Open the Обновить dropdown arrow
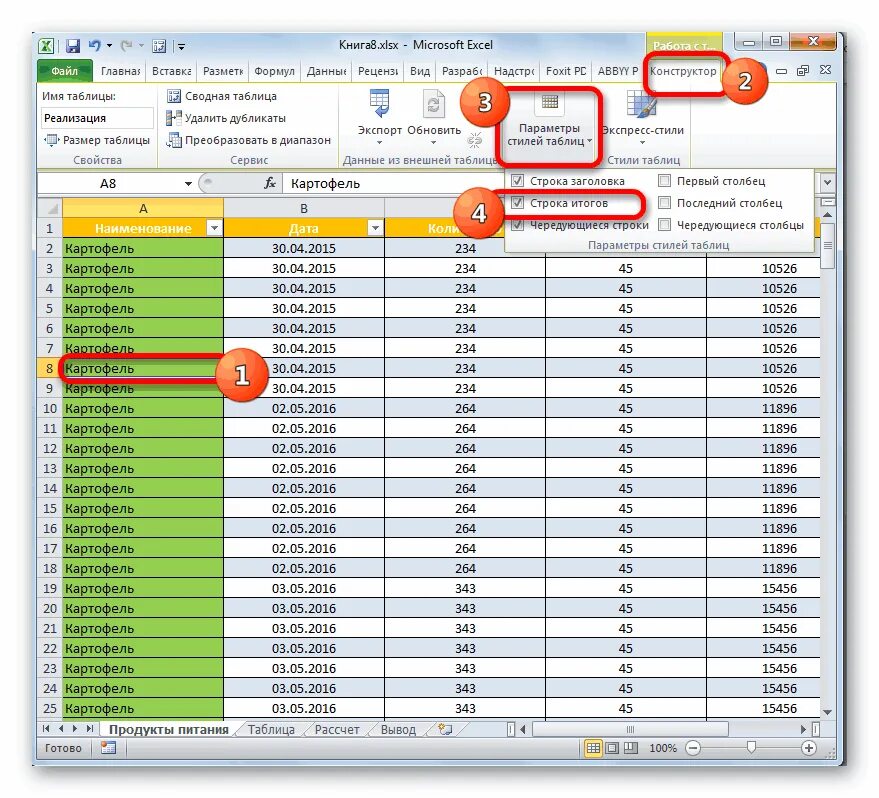Screen dimensions: 879x798 tap(433, 142)
